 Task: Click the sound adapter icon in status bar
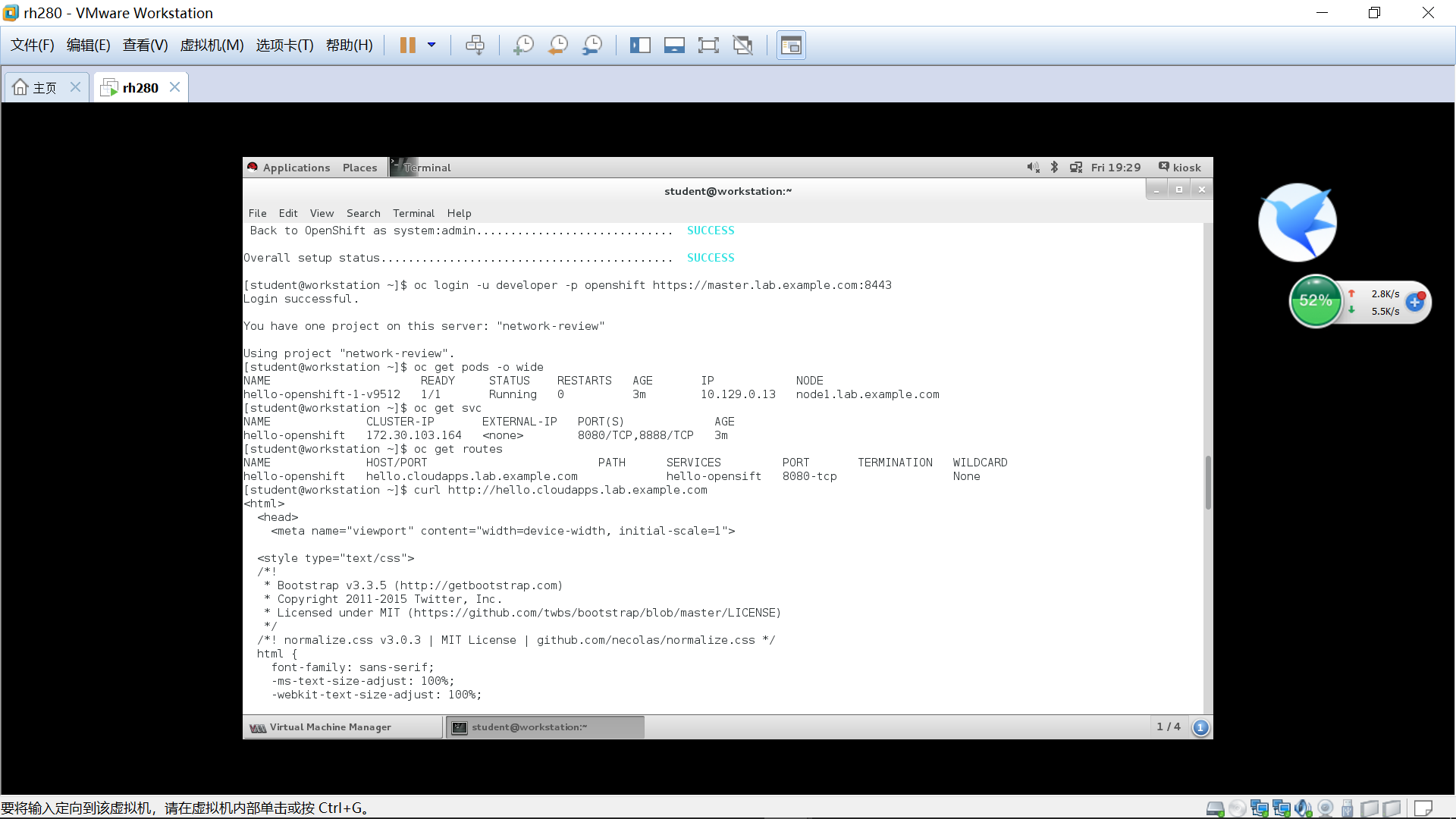click(x=1304, y=808)
